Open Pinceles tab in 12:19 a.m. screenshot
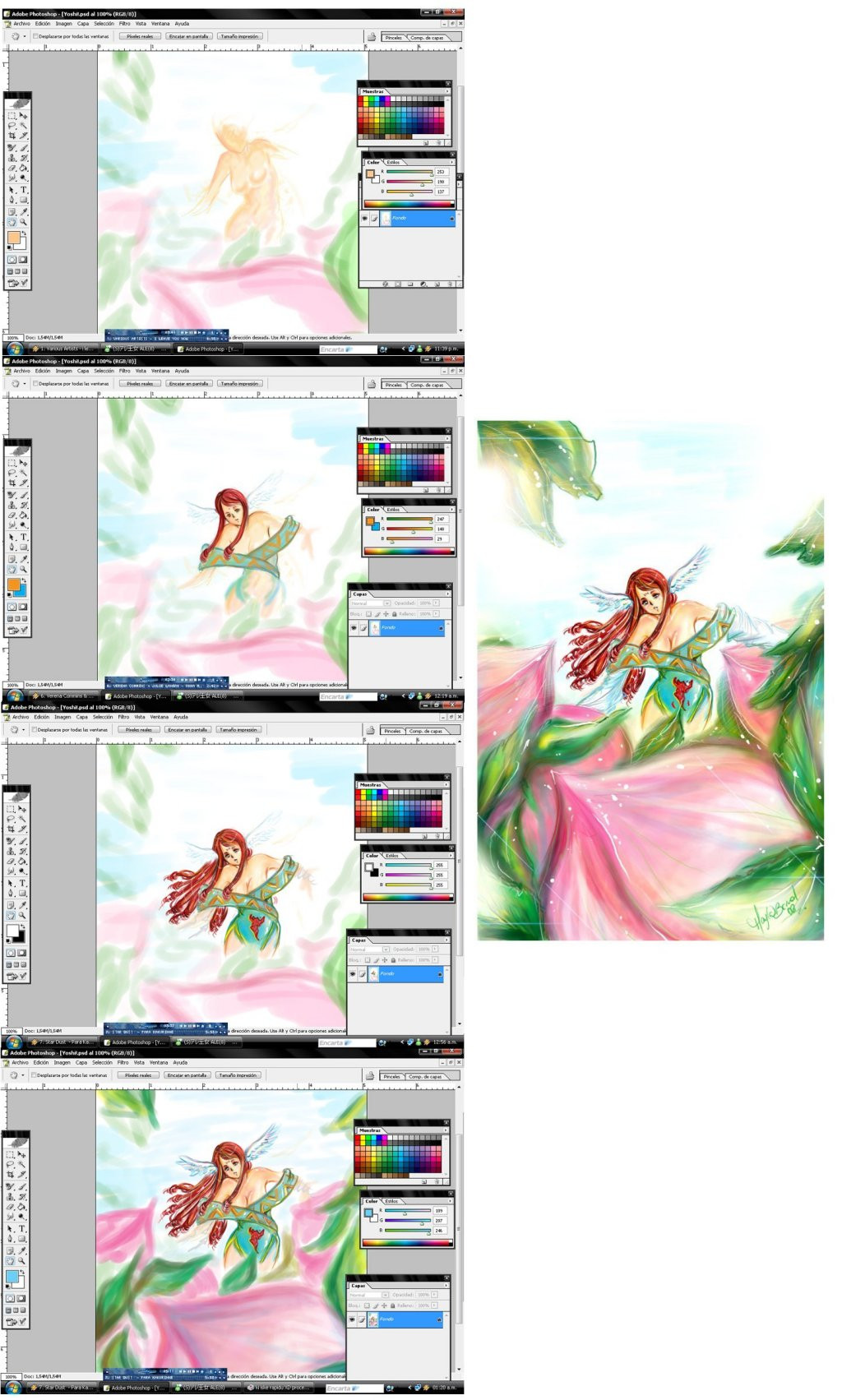 pyautogui.click(x=394, y=385)
